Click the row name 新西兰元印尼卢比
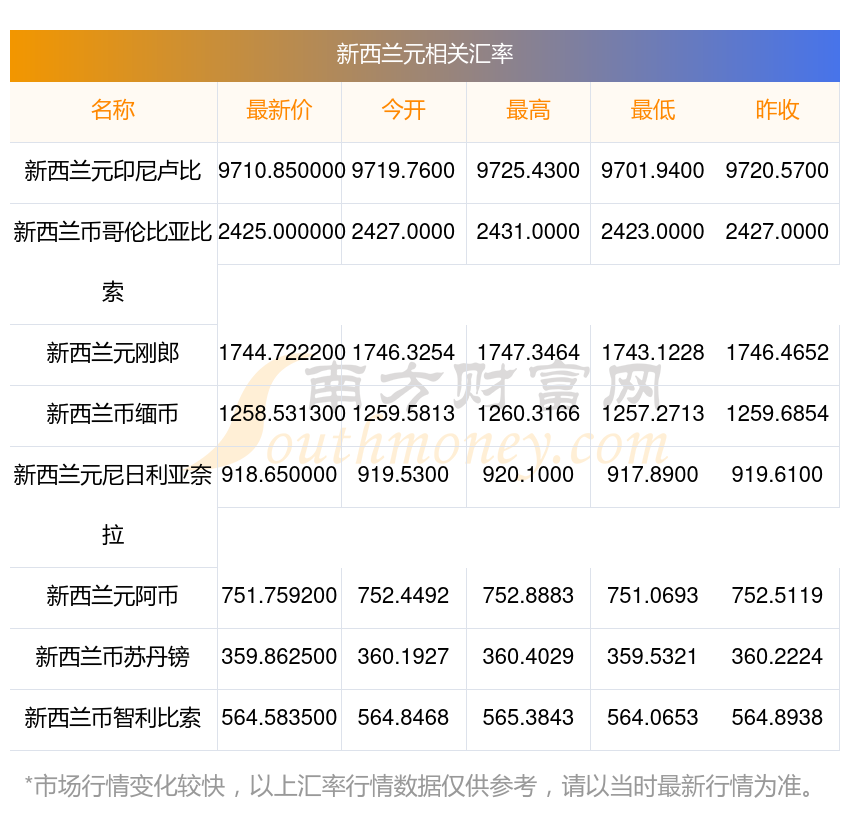850x817 pixels. click(113, 171)
